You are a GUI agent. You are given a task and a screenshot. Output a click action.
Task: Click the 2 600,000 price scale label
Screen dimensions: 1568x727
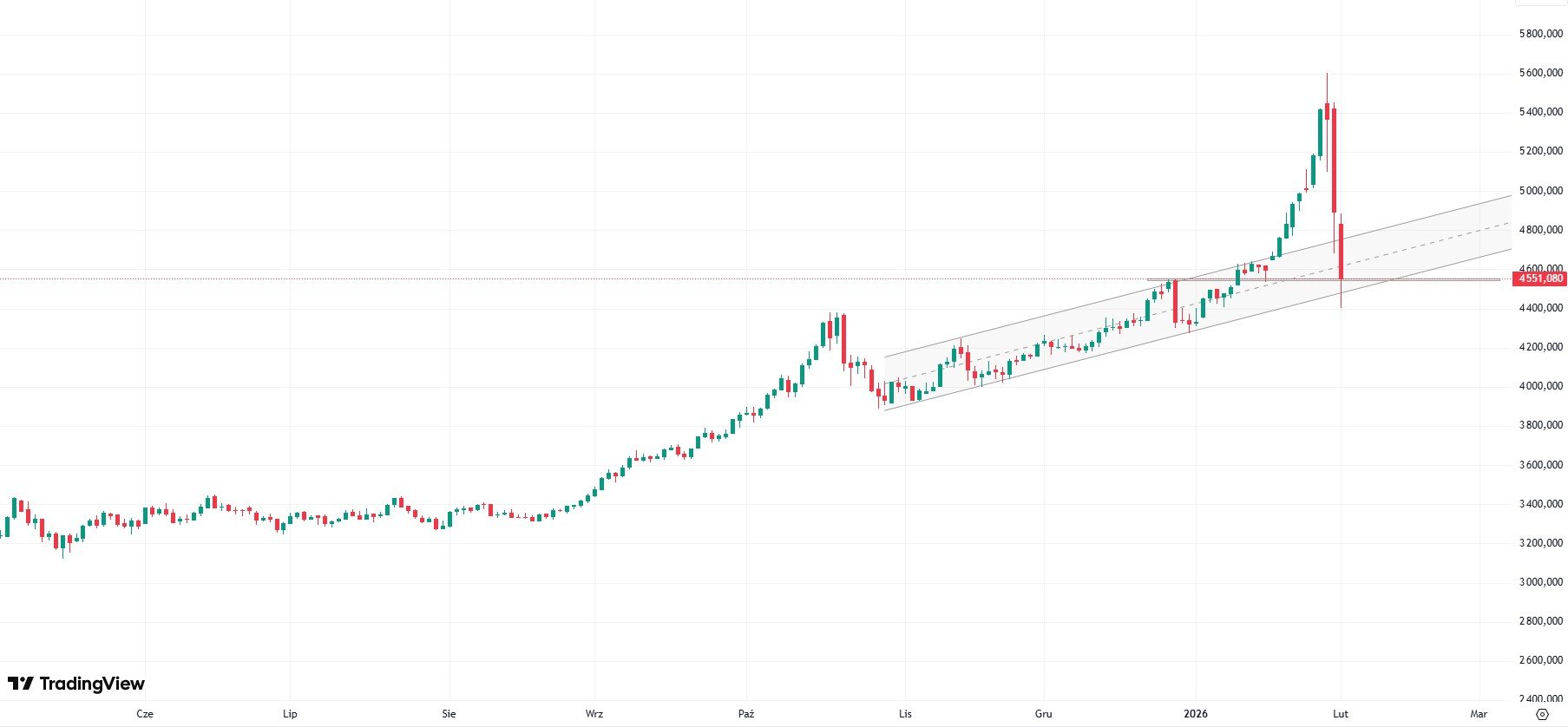pyautogui.click(x=1540, y=660)
